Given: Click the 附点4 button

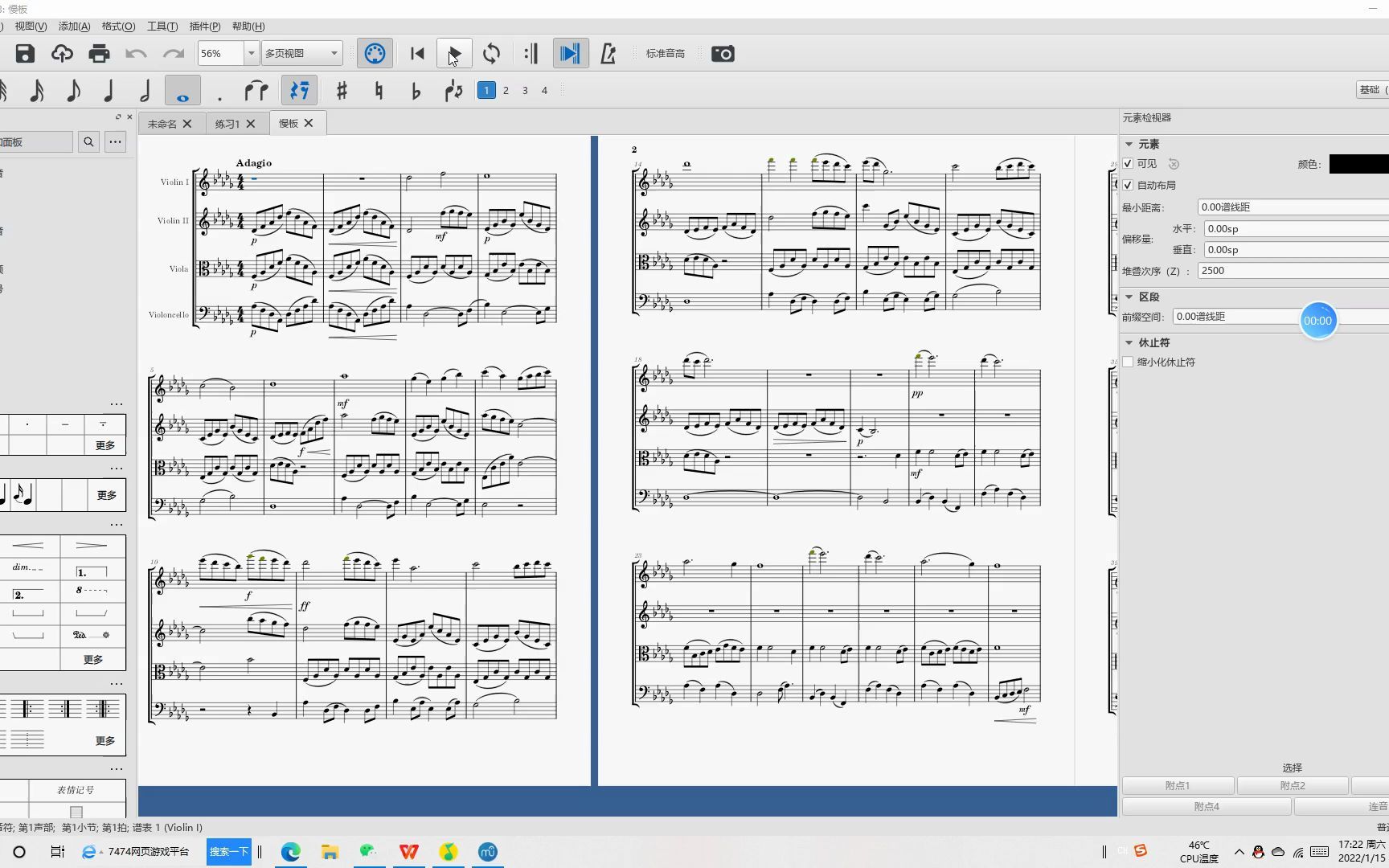Looking at the screenshot, I should tap(1207, 807).
